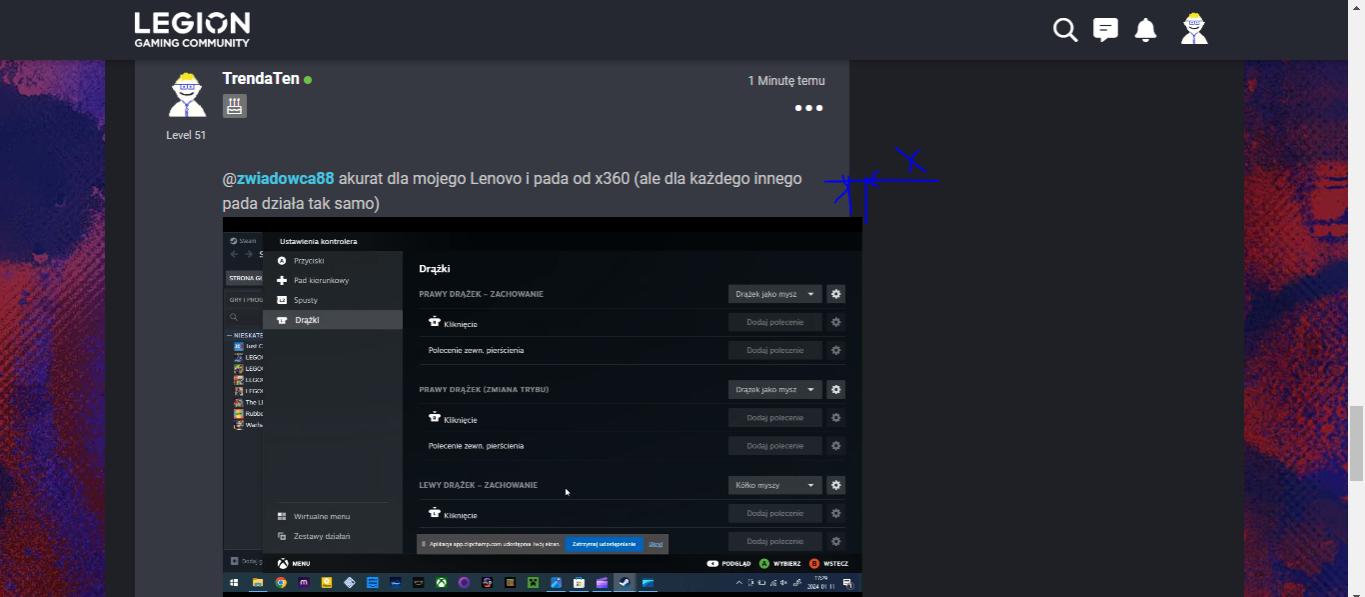Viewport: 1365px width, 597px height.
Task: Open Steam from the taskbar
Action: (622, 581)
